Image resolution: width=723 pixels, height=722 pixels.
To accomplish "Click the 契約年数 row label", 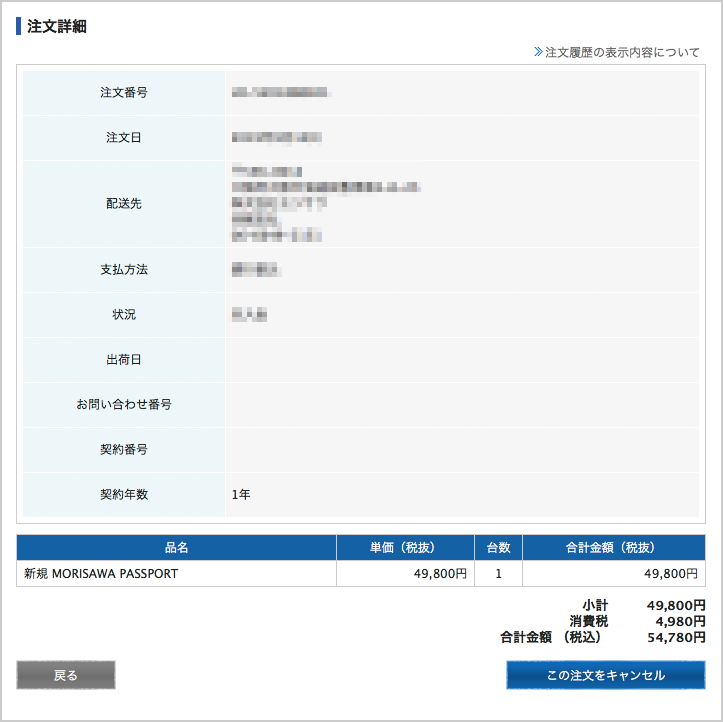I will coord(124,495).
